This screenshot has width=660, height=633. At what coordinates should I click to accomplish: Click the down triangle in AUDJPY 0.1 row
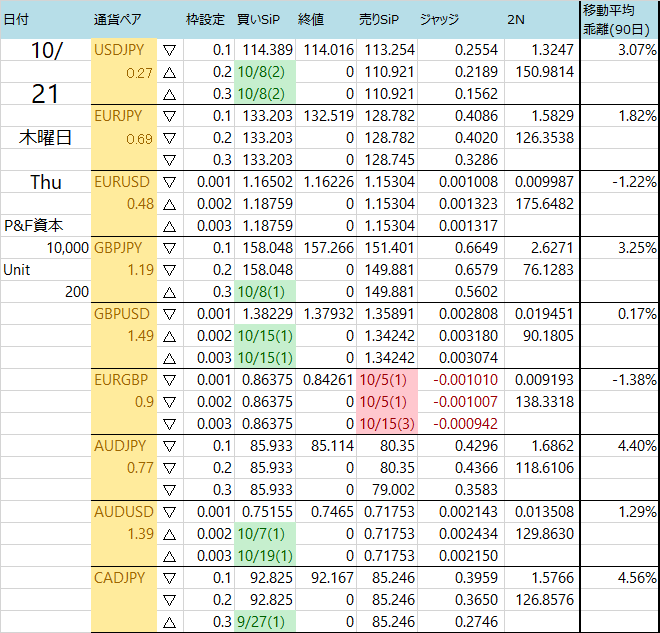170,446
